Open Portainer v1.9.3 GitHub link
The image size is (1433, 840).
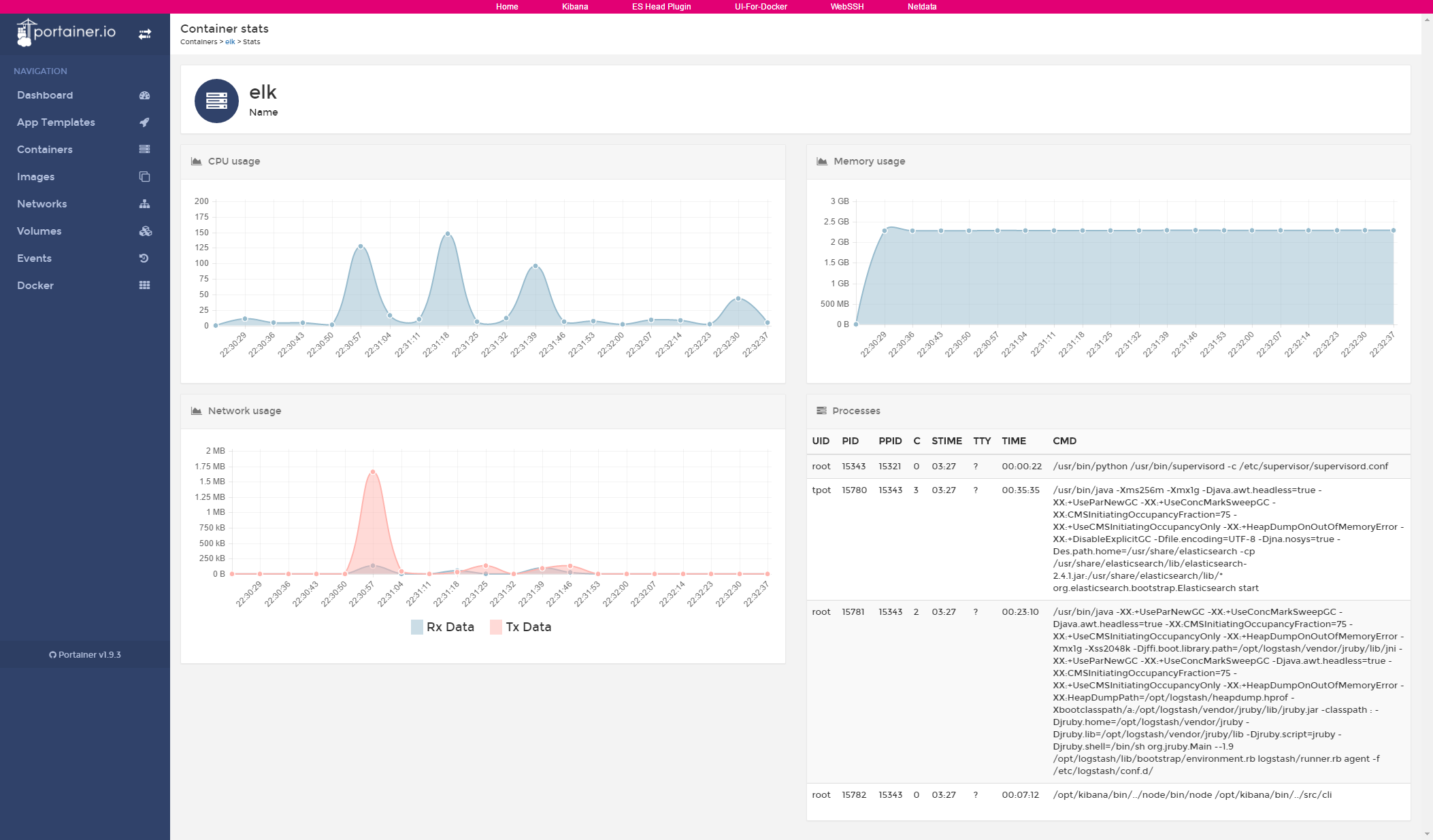point(85,655)
